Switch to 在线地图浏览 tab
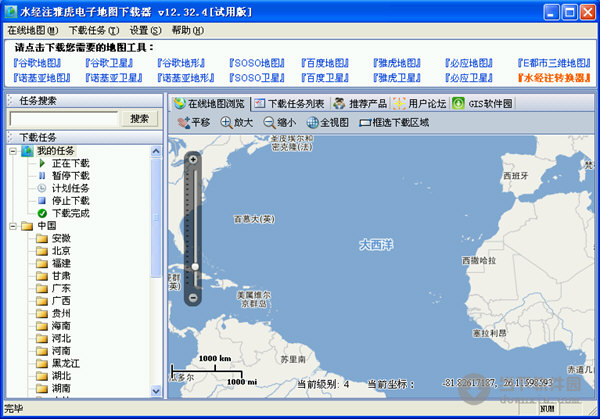Image resolution: width=600 pixels, height=419 pixels. tap(209, 103)
